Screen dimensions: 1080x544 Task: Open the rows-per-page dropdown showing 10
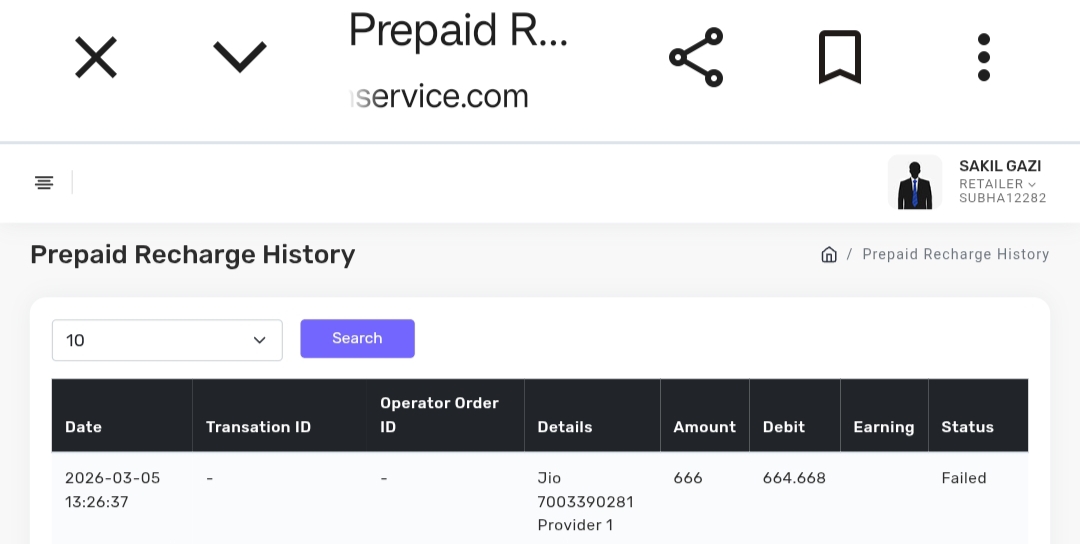(x=167, y=340)
